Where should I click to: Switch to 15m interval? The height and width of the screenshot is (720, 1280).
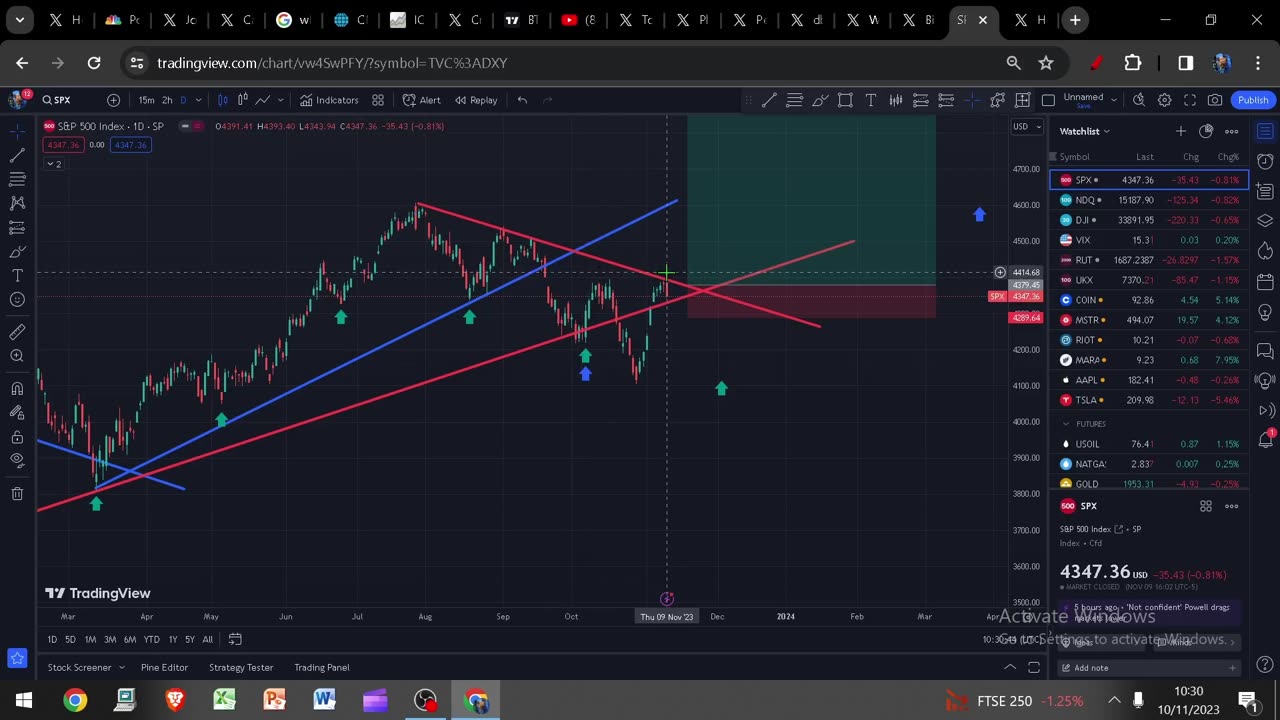point(146,100)
